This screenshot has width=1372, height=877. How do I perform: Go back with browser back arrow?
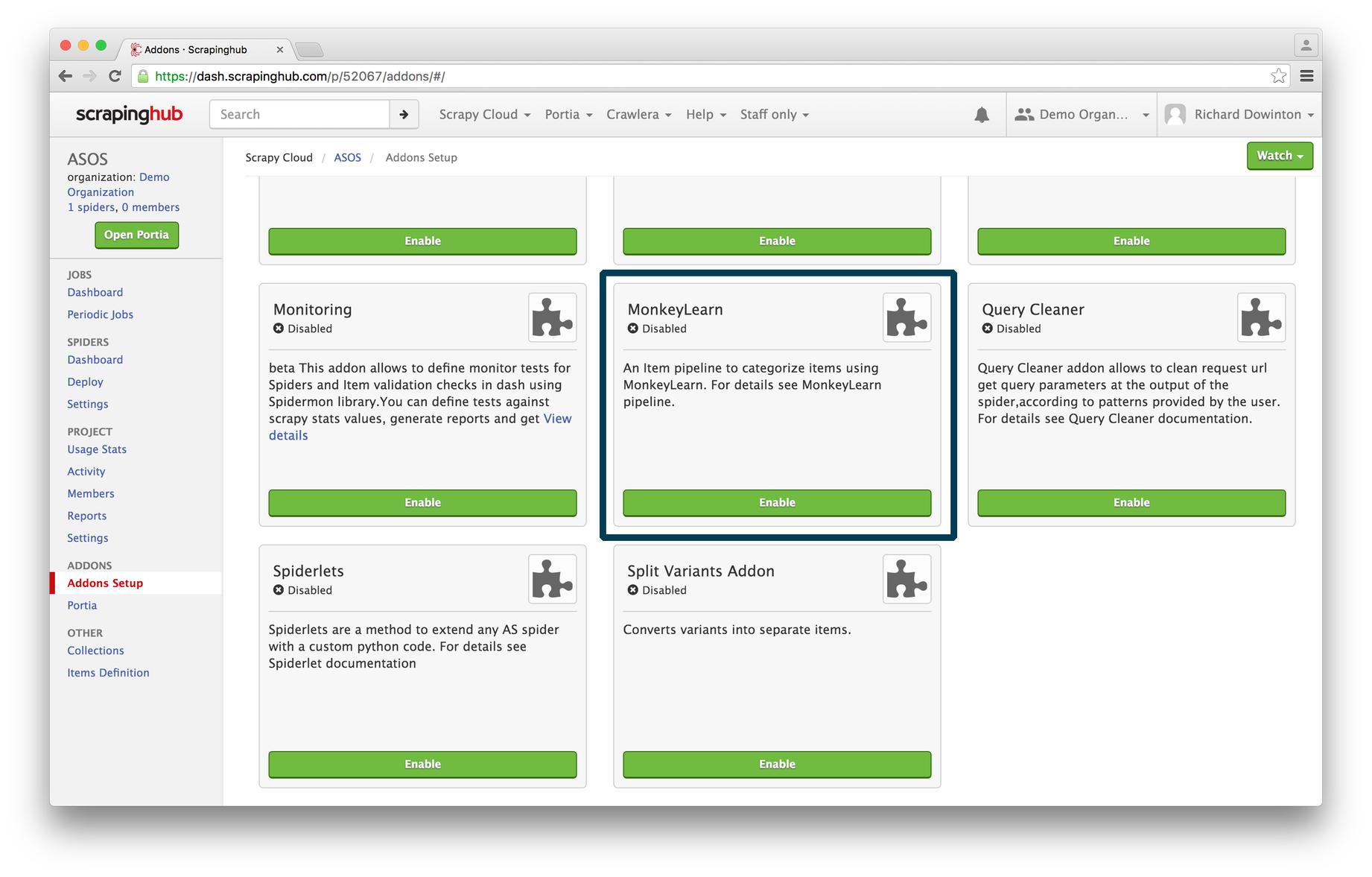click(x=66, y=76)
